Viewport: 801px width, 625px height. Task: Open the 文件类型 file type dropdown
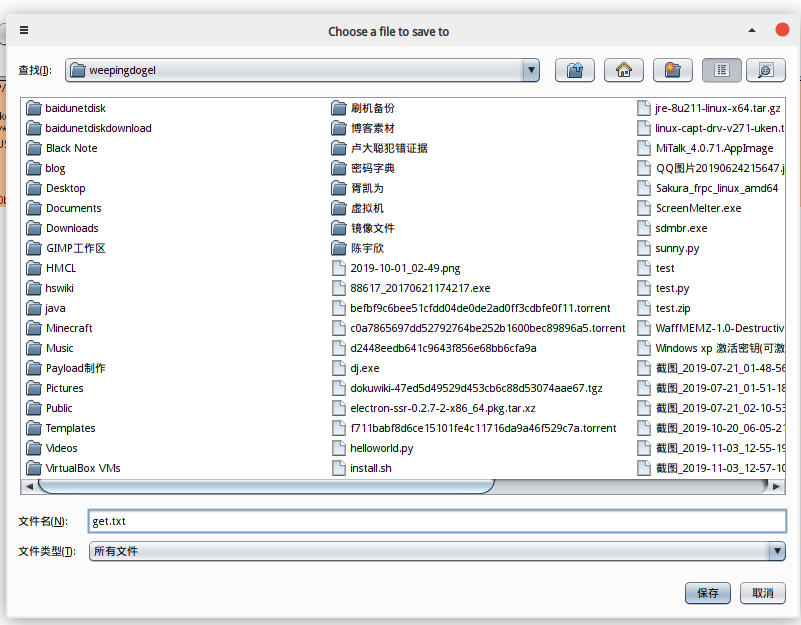[x=776, y=551]
